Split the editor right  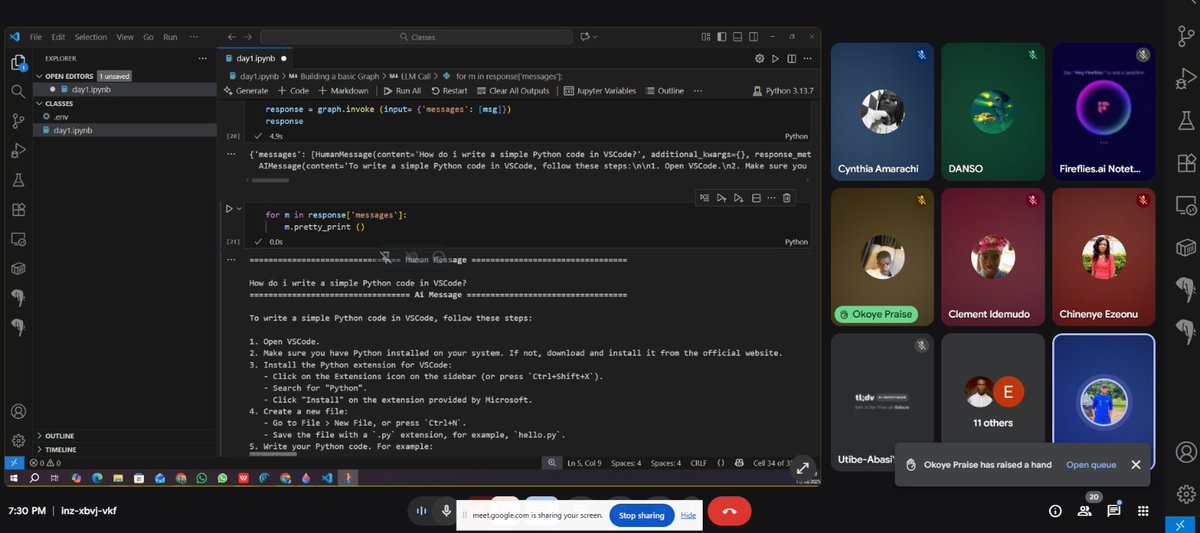791,59
